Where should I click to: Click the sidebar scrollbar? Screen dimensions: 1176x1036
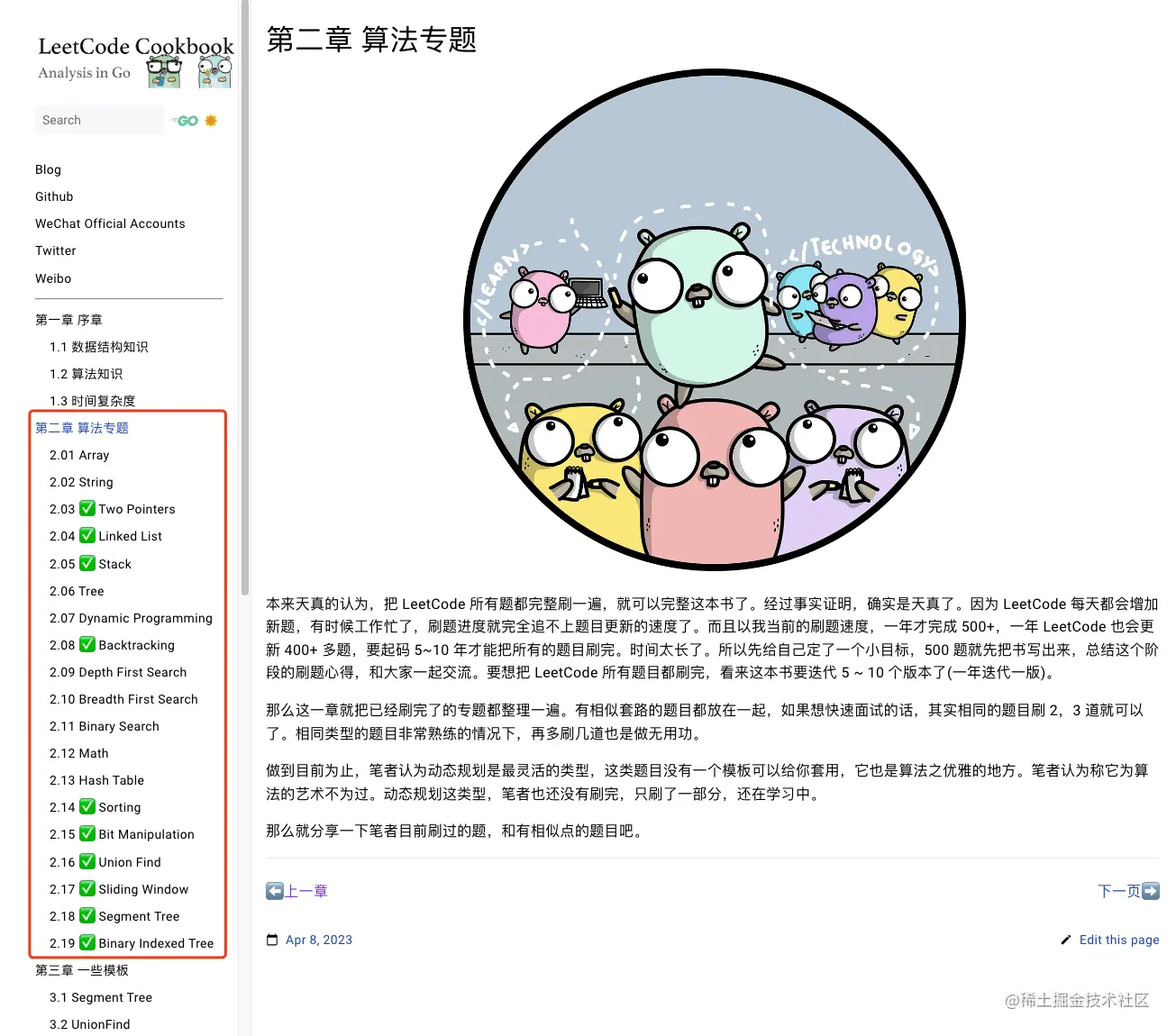245,297
